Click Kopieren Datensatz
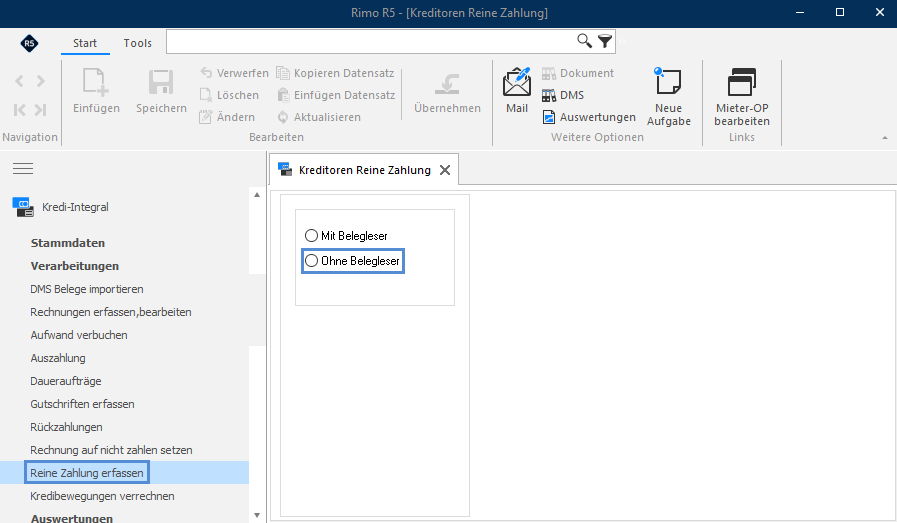Viewport: 897px width, 523px height. 335,73
